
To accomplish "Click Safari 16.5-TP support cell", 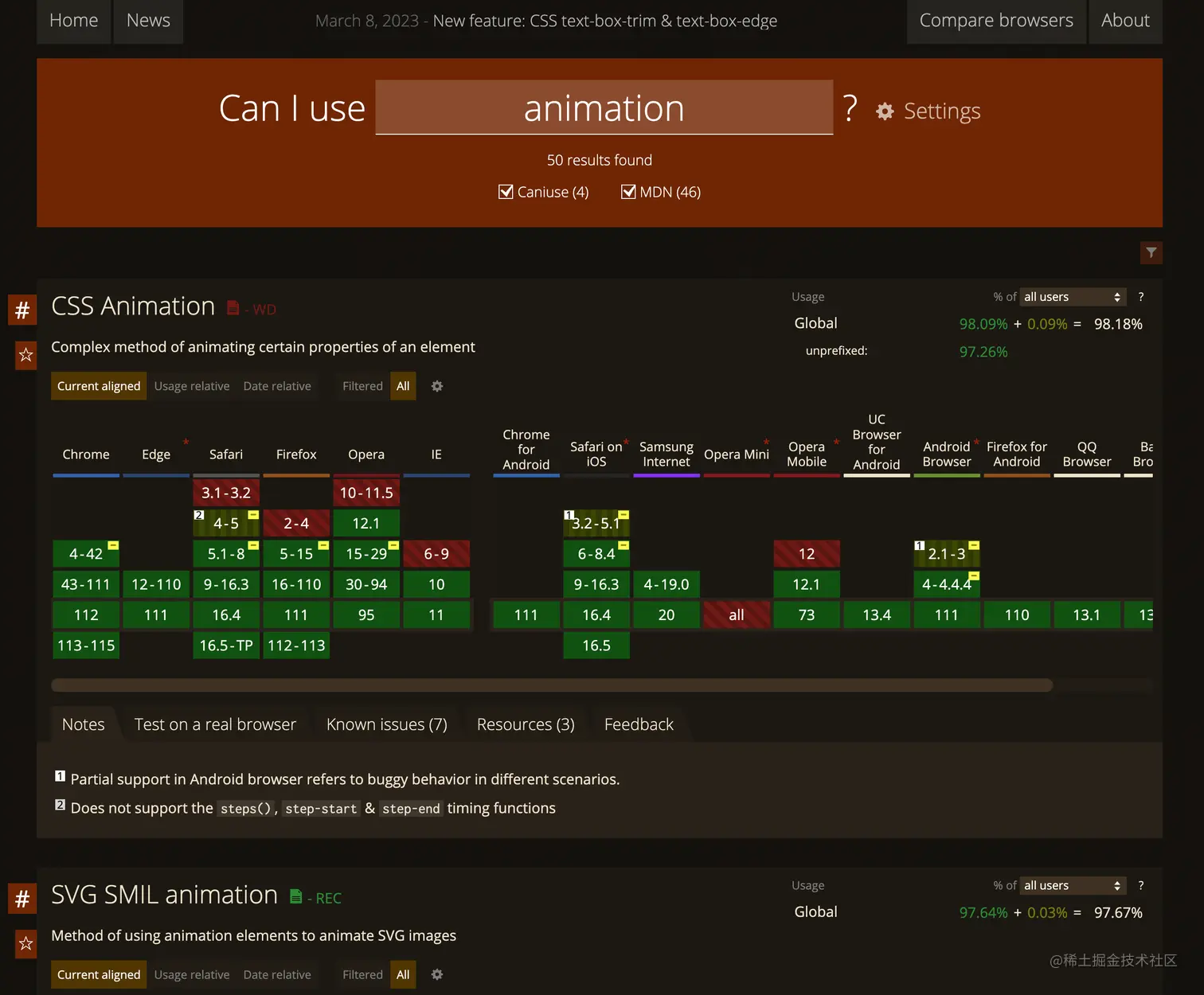I will click(226, 646).
